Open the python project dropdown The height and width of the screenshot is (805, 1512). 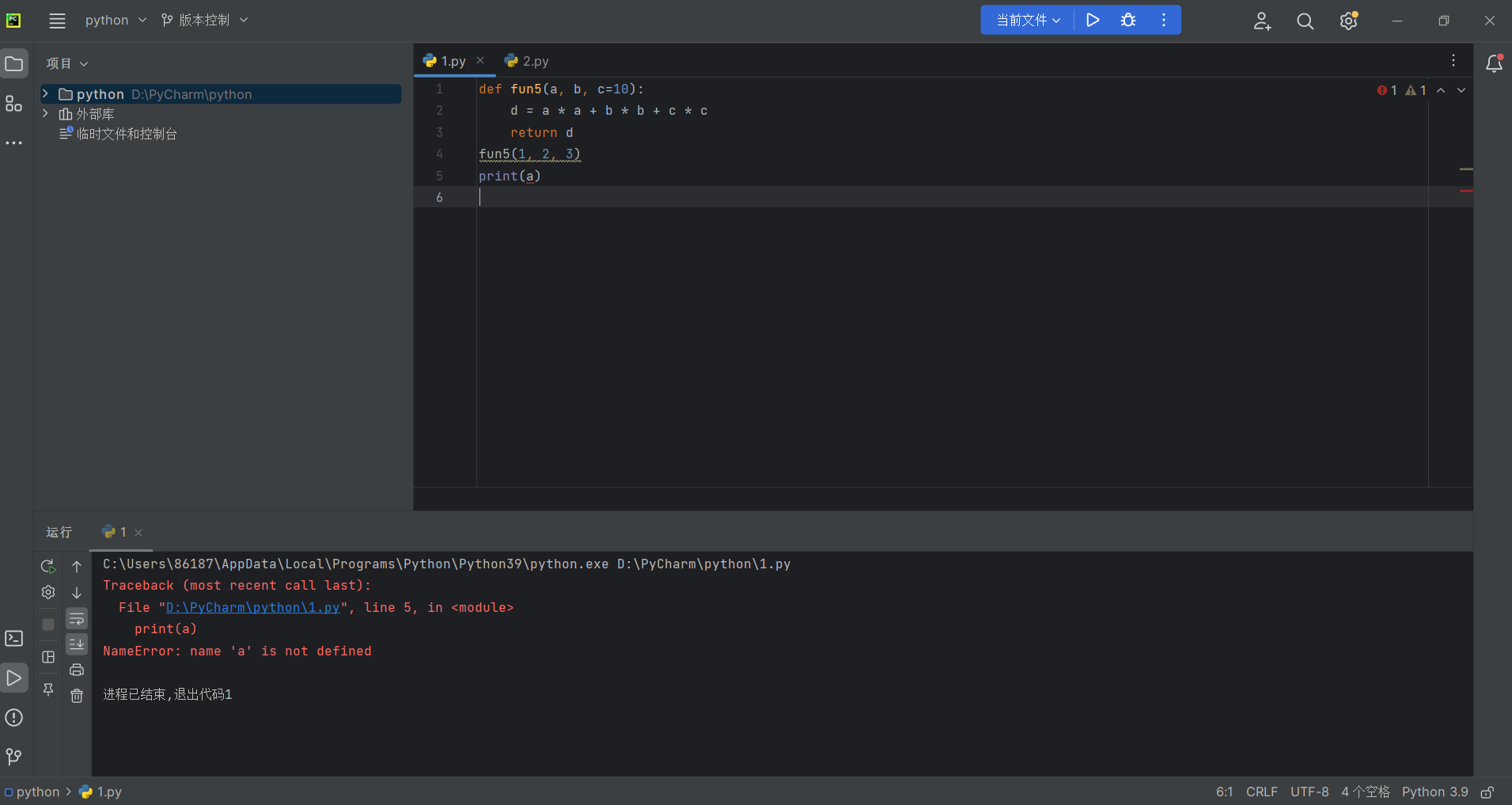[x=116, y=20]
